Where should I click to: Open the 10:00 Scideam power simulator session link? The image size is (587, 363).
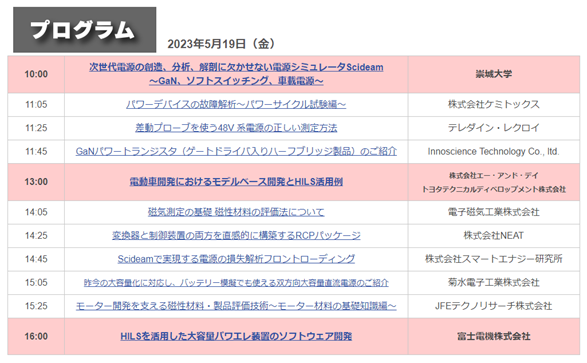tap(236, 74)
